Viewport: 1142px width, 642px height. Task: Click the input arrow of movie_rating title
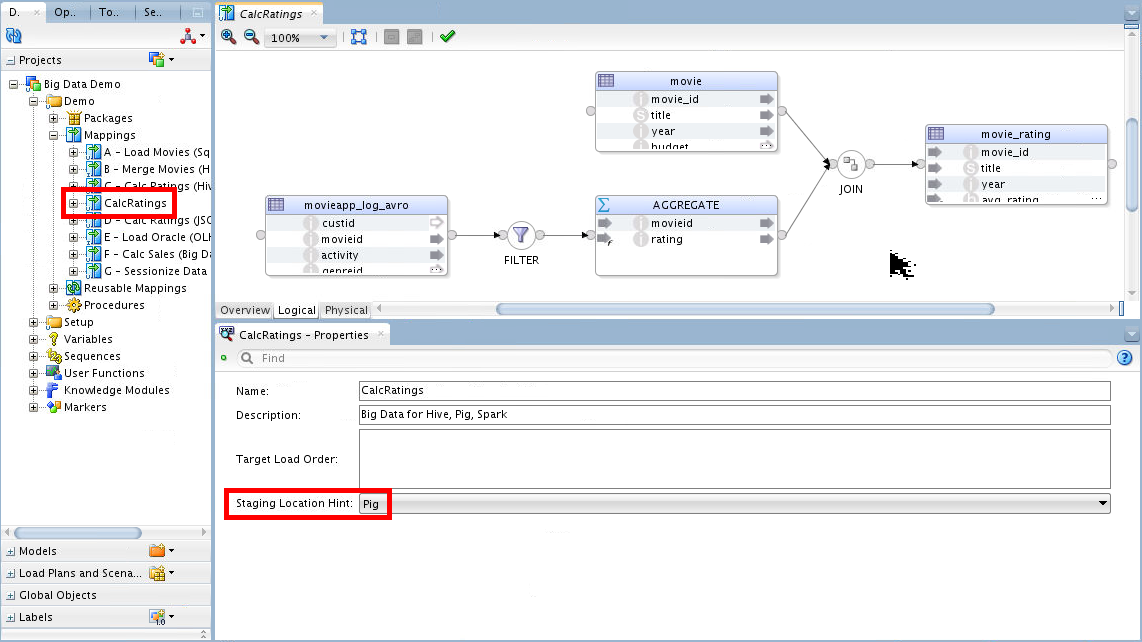[935, 168]
